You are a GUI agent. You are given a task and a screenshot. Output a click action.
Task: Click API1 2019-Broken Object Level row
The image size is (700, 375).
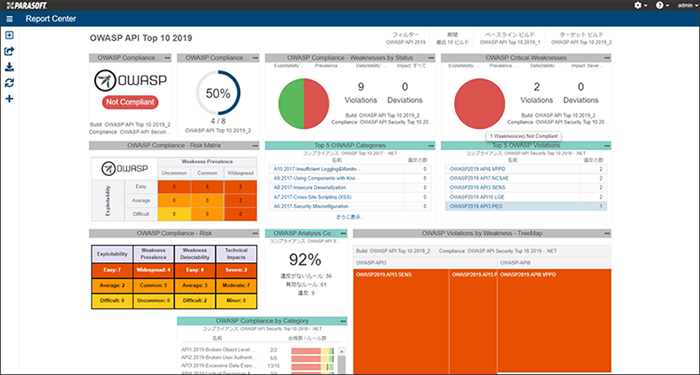(257, 350)
